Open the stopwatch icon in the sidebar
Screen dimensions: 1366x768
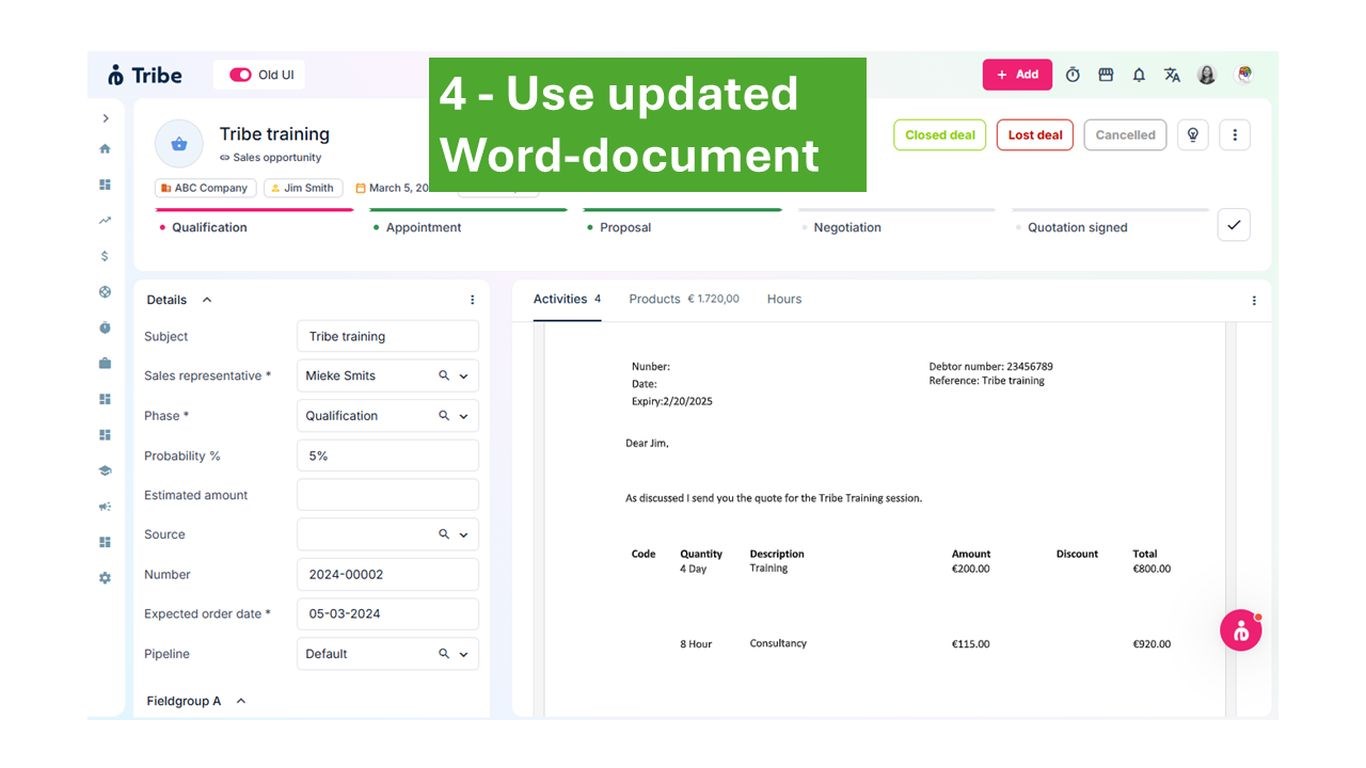(105, 328)
